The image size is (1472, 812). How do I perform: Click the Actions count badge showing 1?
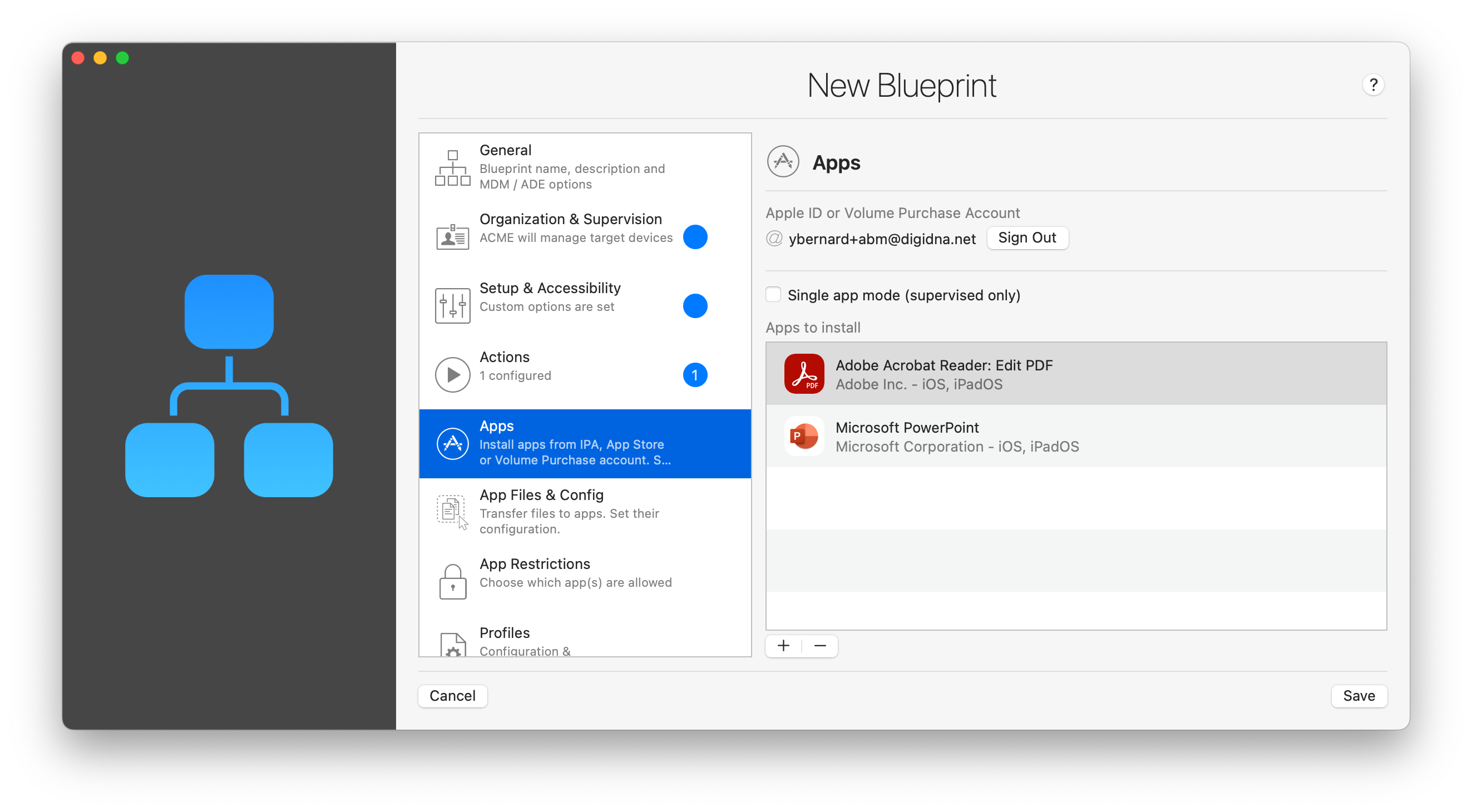(695, 375)
